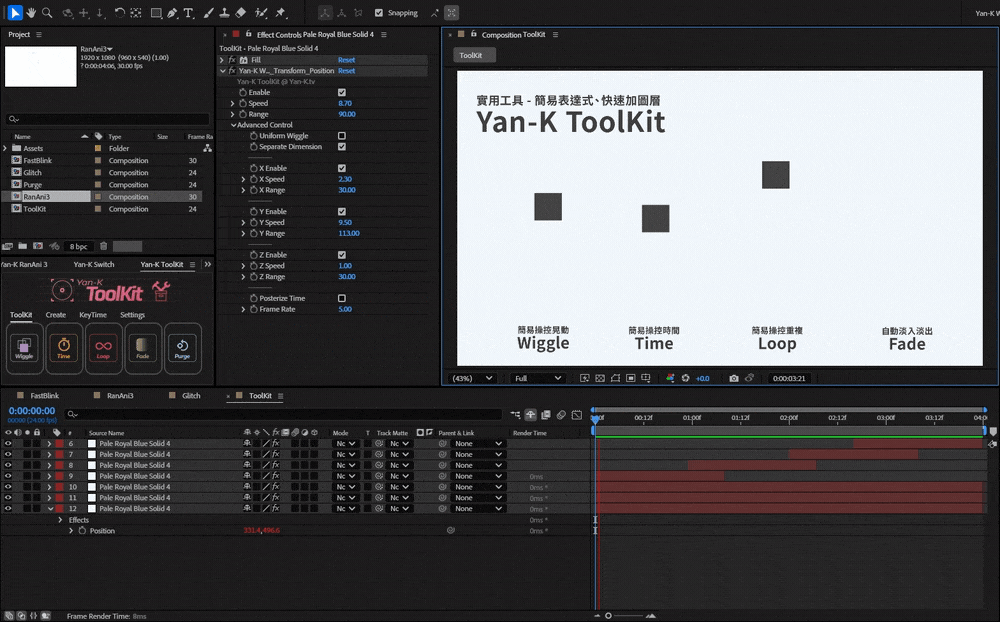Image resolution: width=1000 pixels, height=622 pixels.
Task: Open the Create tab in ToolKit panel
Action: 55,315
